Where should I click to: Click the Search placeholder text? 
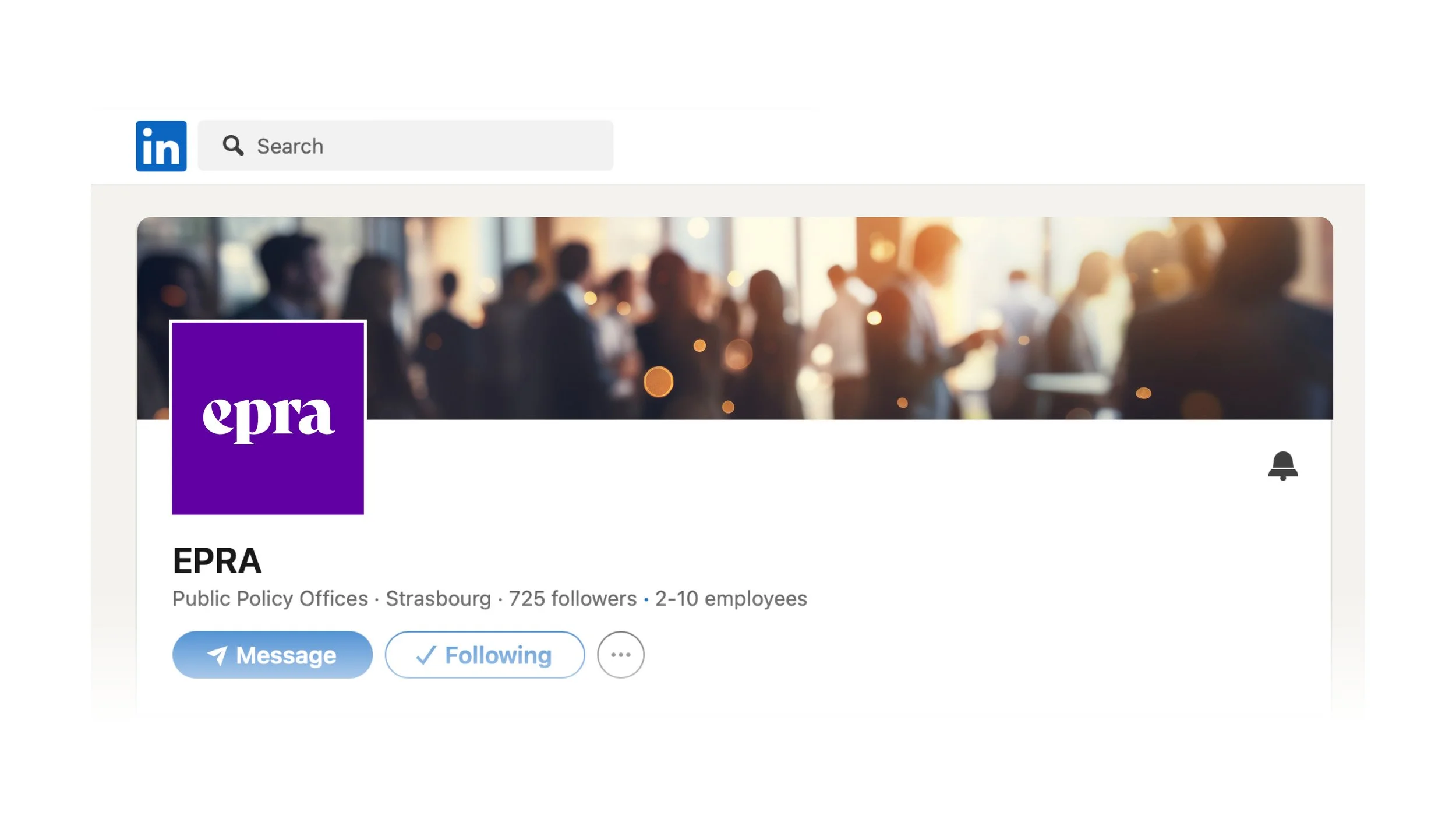[x=290, y=146]
